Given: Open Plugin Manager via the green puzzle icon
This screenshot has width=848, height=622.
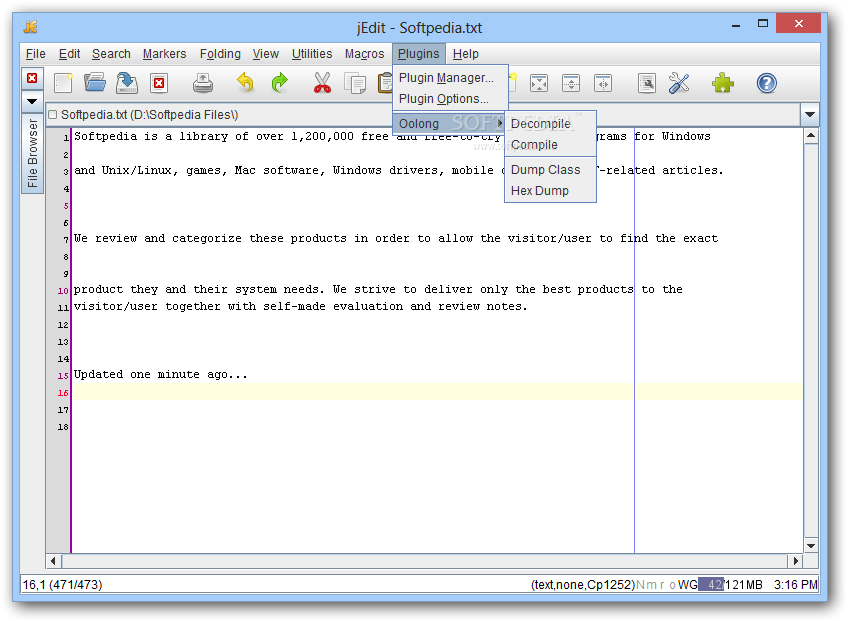Looking at the screenshot, I should [723, 83].
